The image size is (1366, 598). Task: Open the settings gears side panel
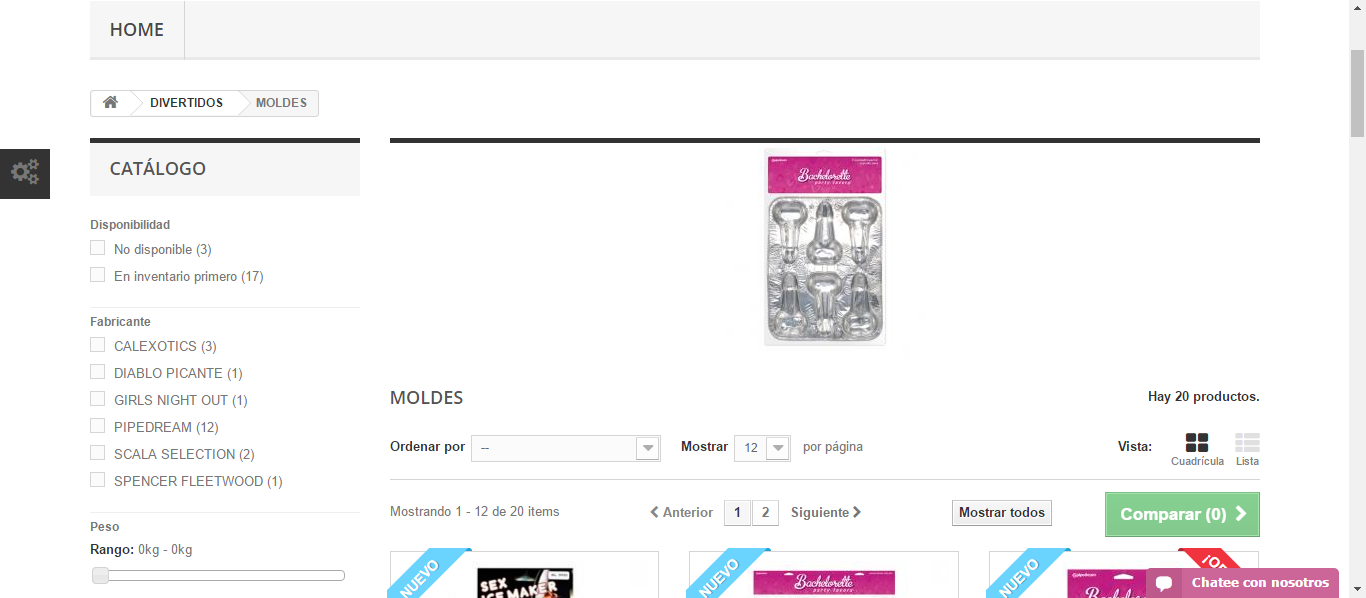pos(25,173)
